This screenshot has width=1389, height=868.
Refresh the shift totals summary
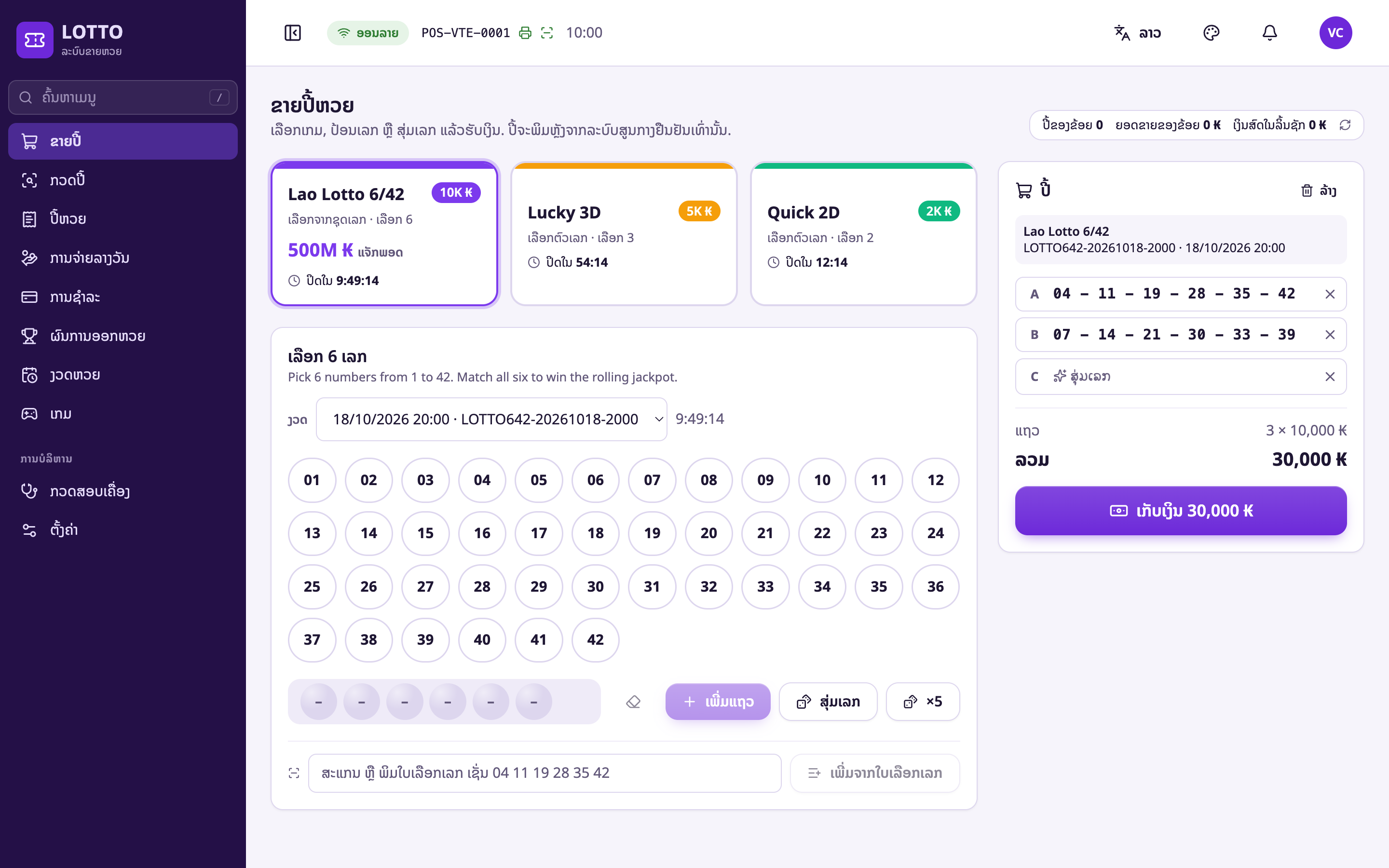click(1345, 125)
